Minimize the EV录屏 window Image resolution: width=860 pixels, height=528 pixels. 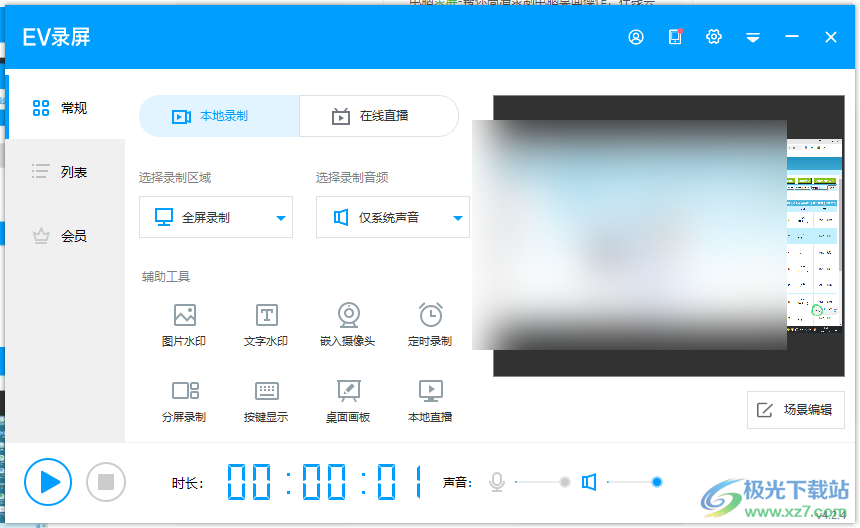tap(791, 37)
